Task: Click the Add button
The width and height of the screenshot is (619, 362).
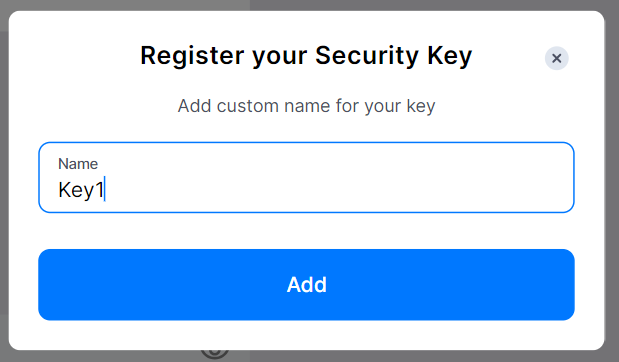Action: (x=306, y=285)
